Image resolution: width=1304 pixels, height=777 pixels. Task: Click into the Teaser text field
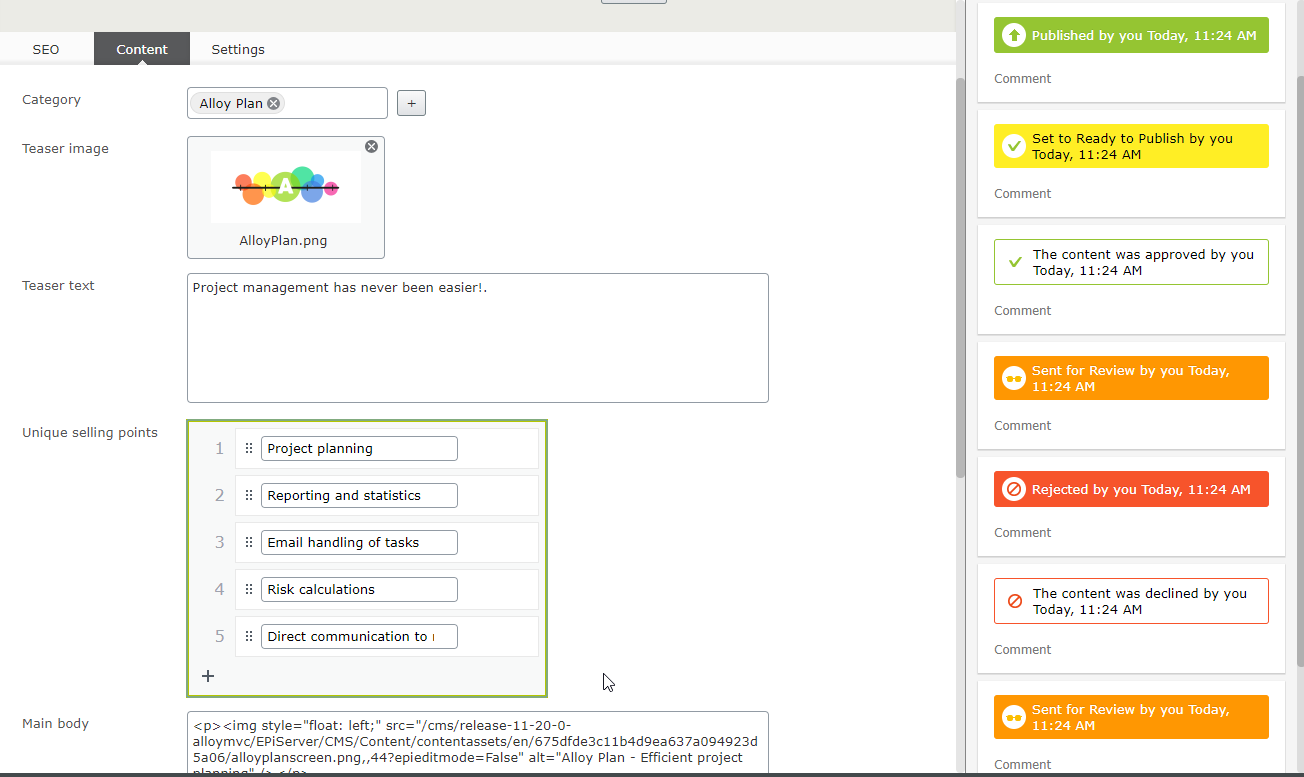(x=477, y=338)
